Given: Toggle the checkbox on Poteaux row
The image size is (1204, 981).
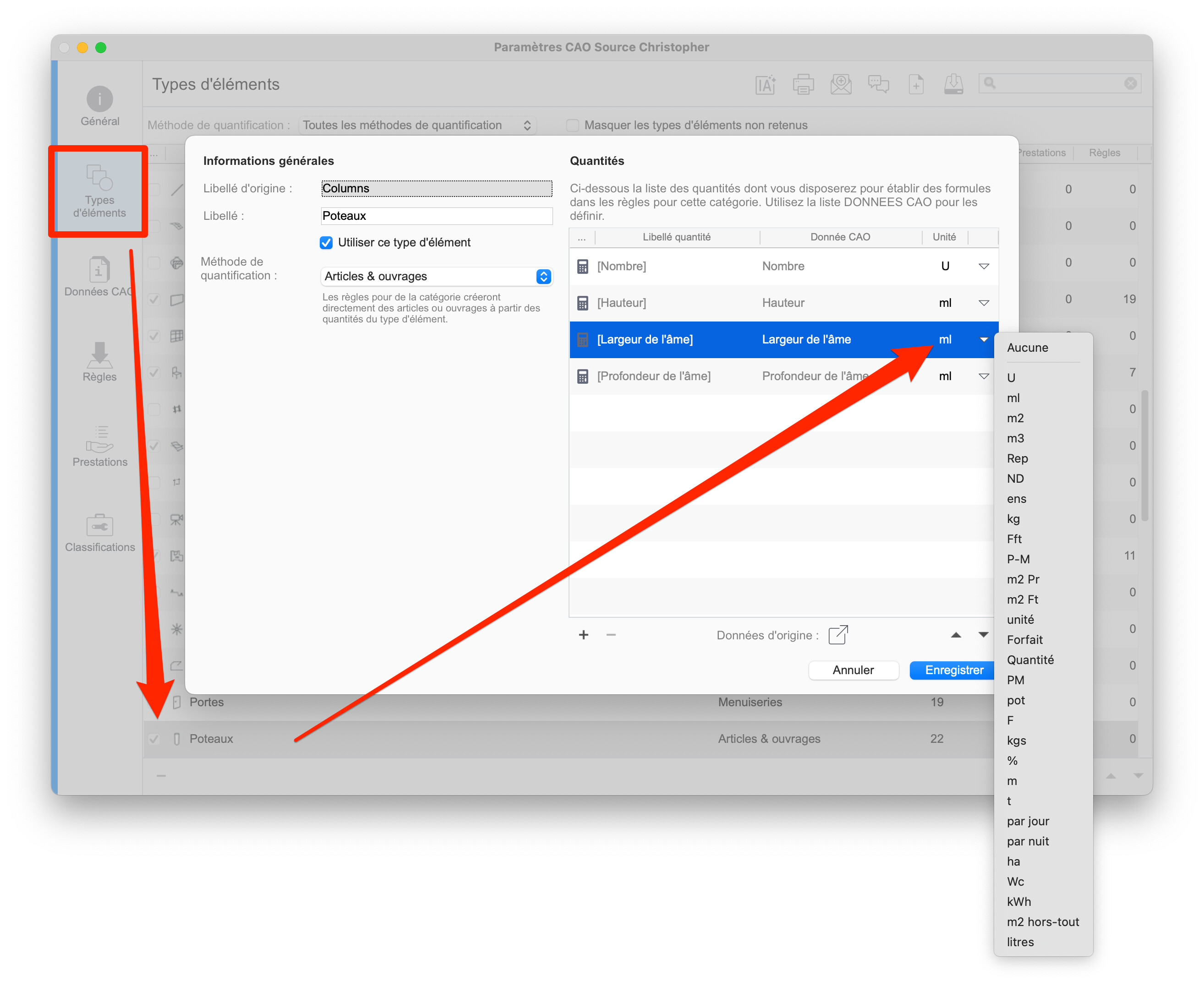Looking at the screenshot, I should (154, 739).
